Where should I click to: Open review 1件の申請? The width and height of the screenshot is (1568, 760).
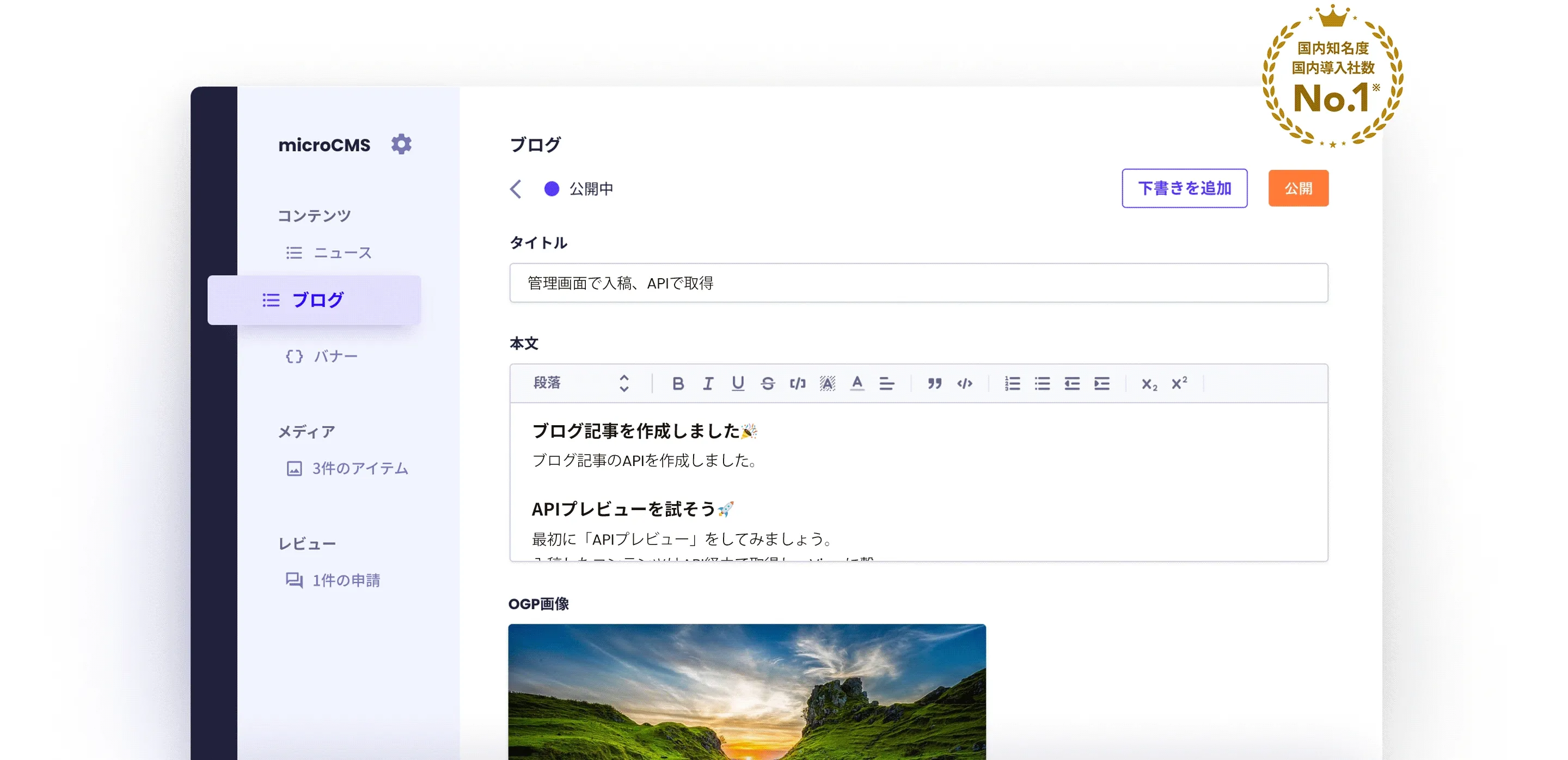pyautogui.click(x=333, y=580)
